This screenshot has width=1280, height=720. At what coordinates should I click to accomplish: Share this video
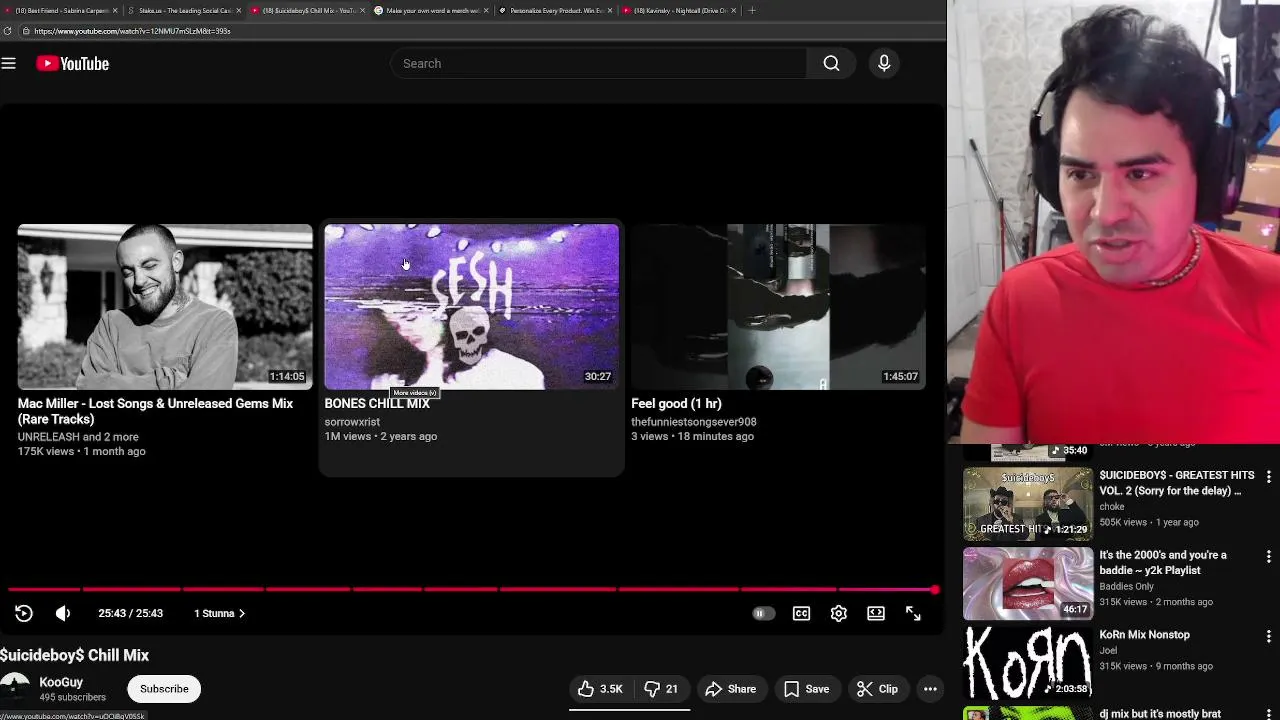point(730,689)
